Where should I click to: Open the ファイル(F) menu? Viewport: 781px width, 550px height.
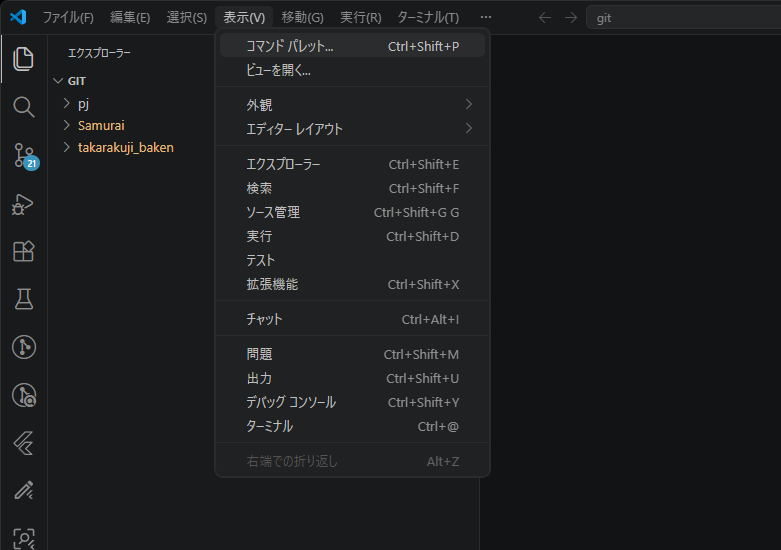click(x=68, y=17)
